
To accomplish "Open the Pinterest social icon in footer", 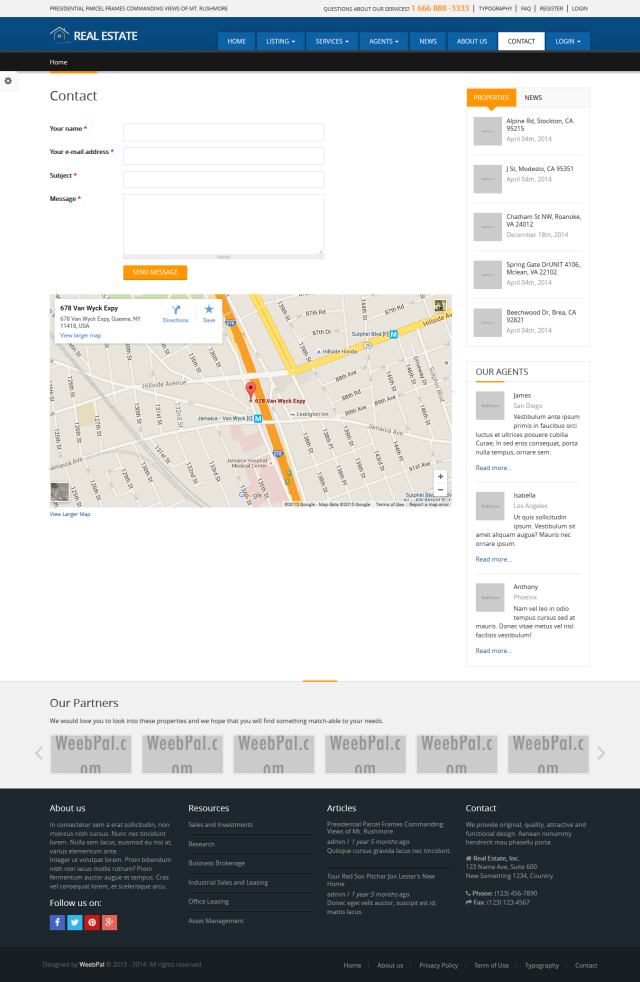I will coord(92,922).
